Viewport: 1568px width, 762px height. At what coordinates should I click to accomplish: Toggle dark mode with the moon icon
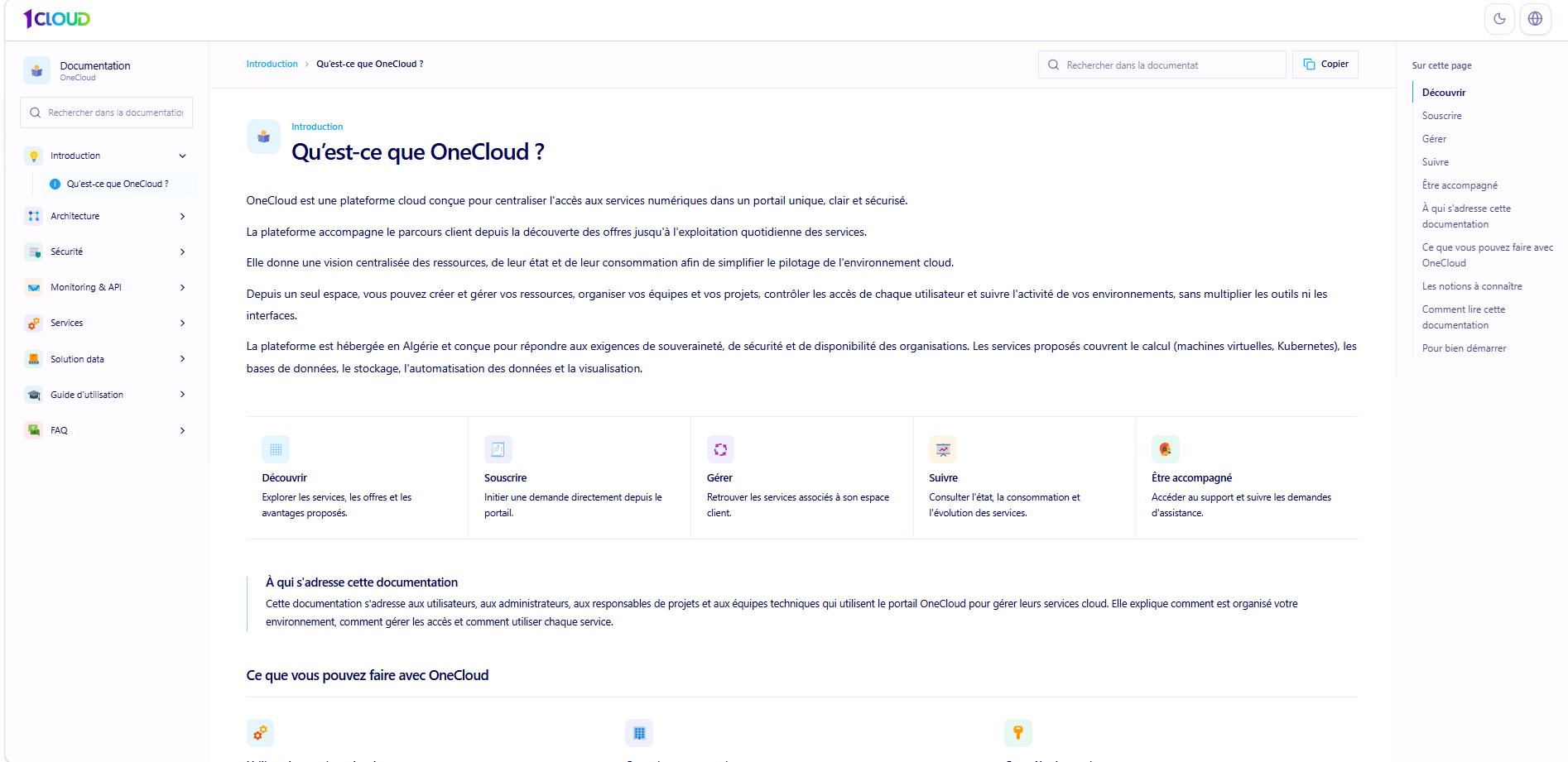pos(1499,19)
